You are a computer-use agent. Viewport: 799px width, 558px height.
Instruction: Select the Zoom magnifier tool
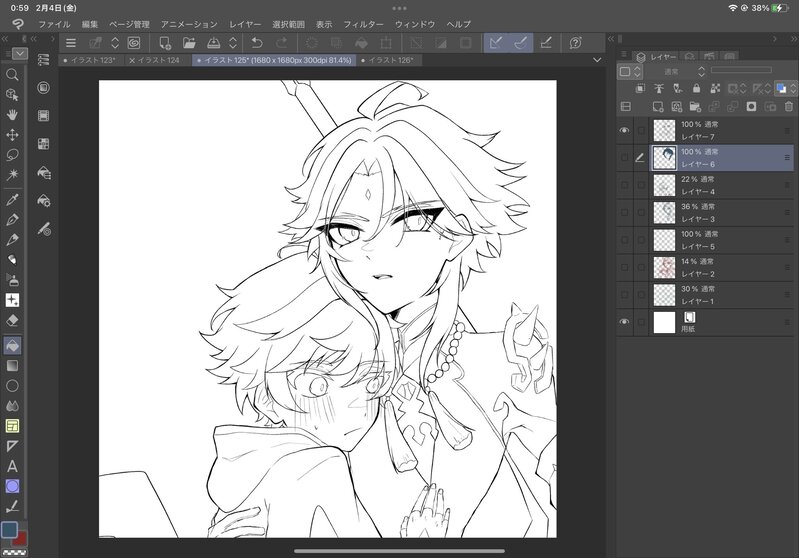pos(12,75)
